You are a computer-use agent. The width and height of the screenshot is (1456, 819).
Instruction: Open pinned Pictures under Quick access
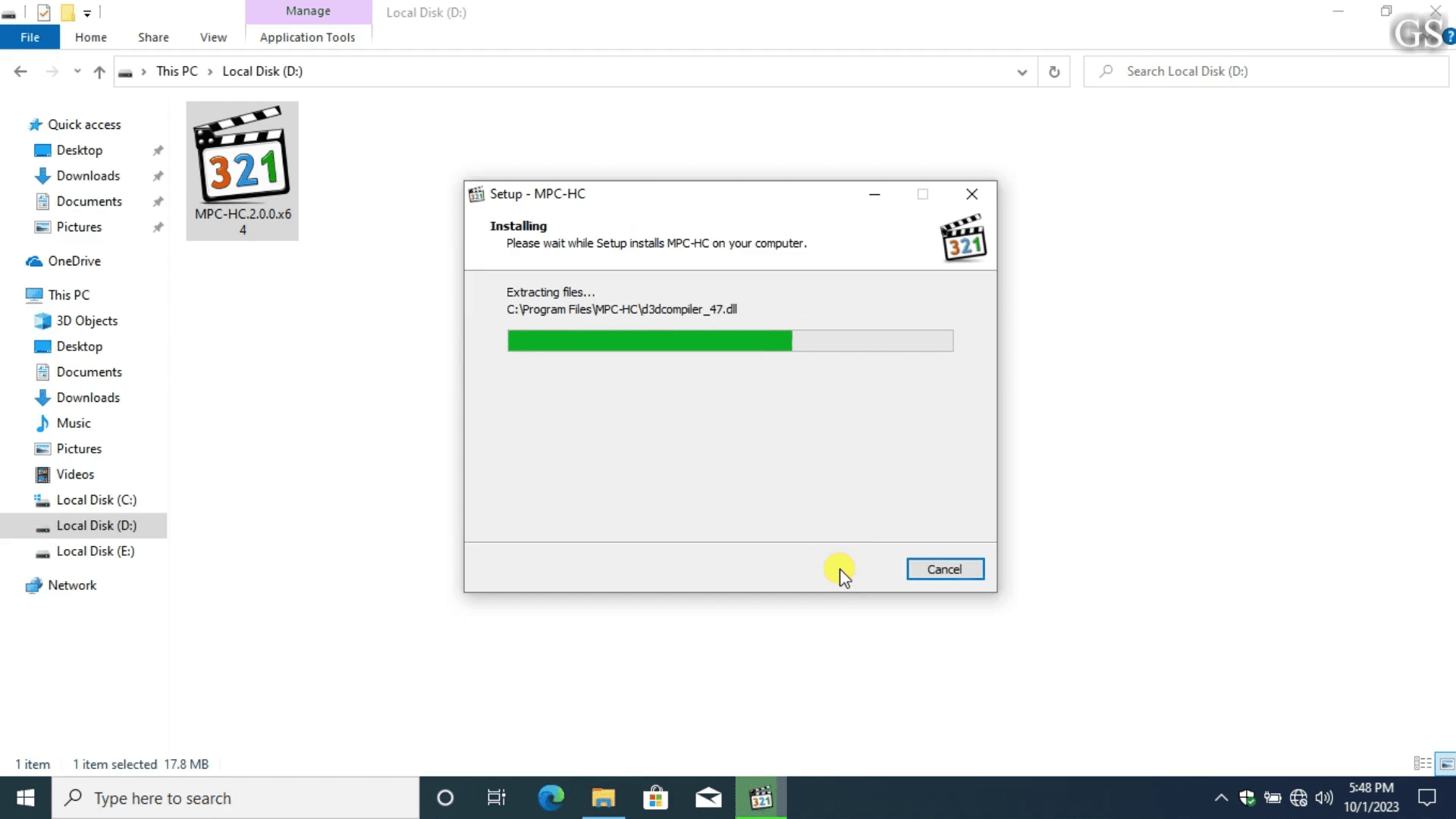(79, 227)
